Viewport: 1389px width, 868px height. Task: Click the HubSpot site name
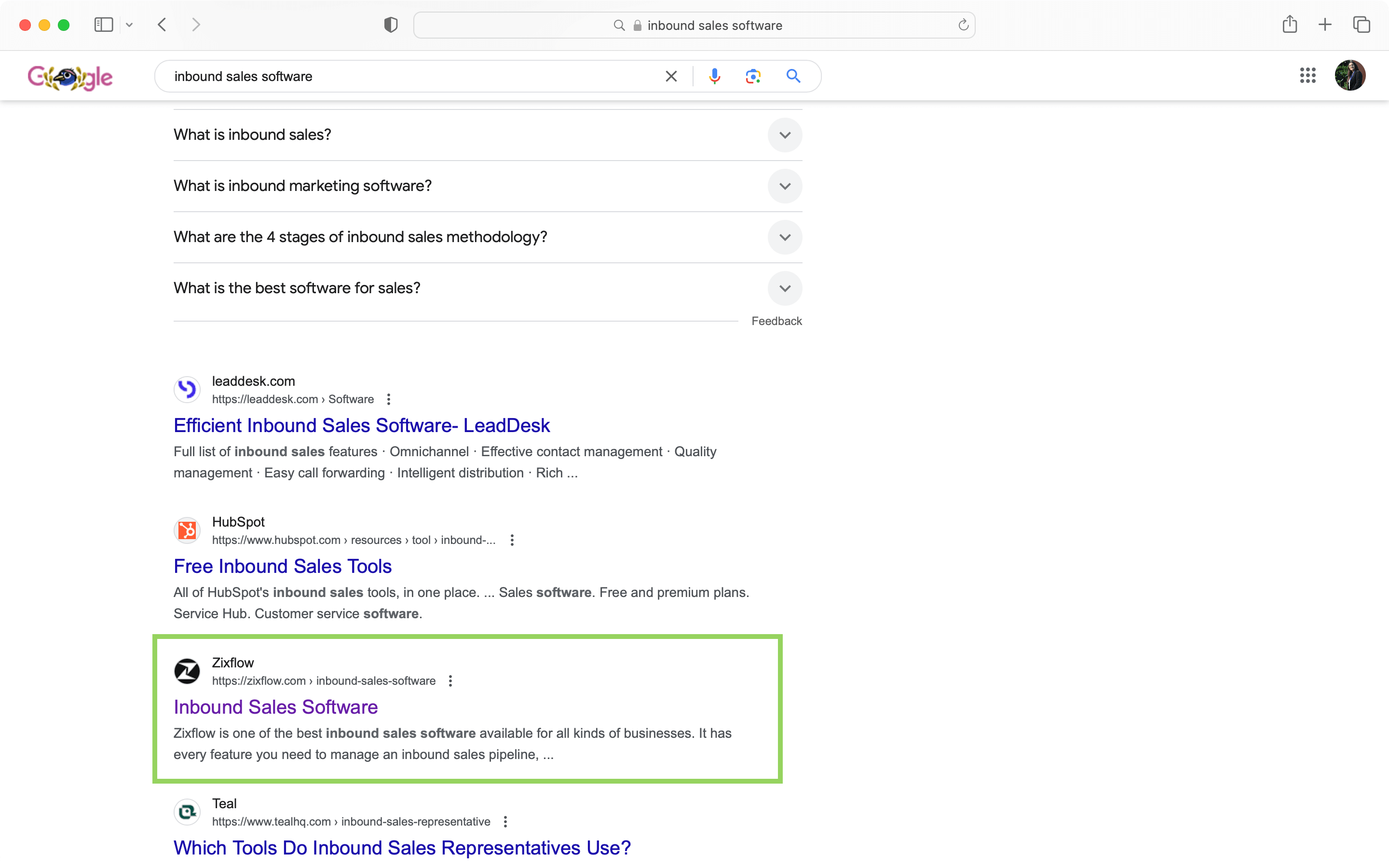[238, 522]
